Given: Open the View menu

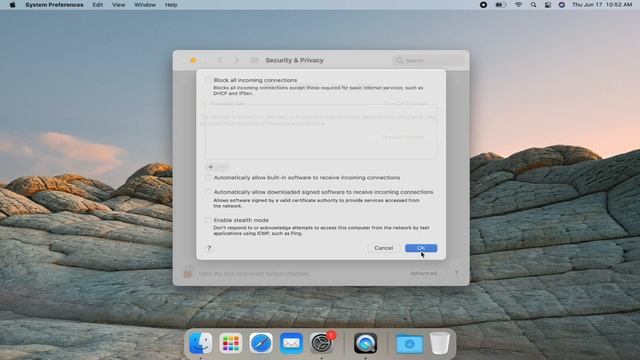Looking at the screenshot, I should click(x=118, y=5).
